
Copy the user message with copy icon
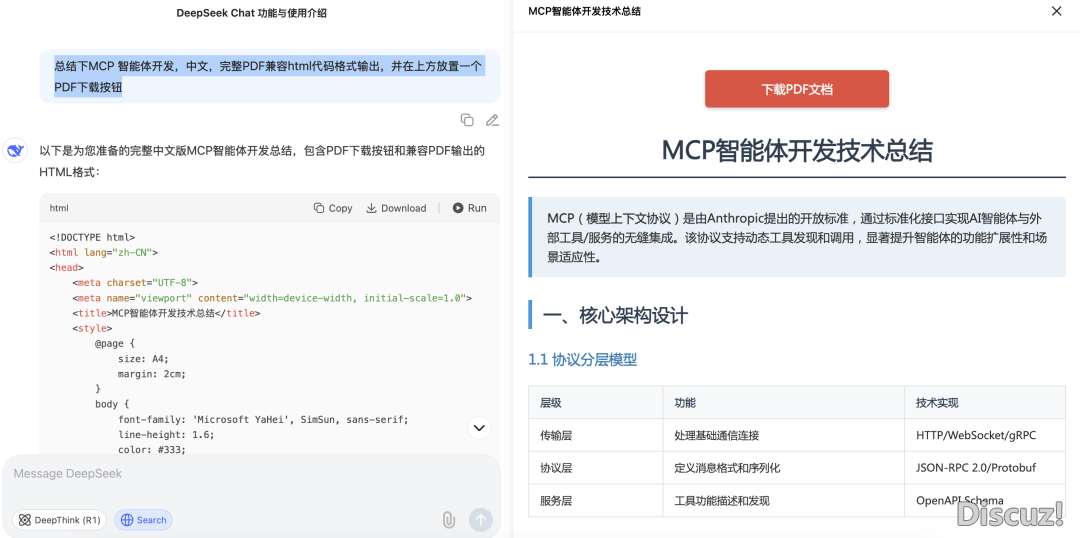pos(467,120)
